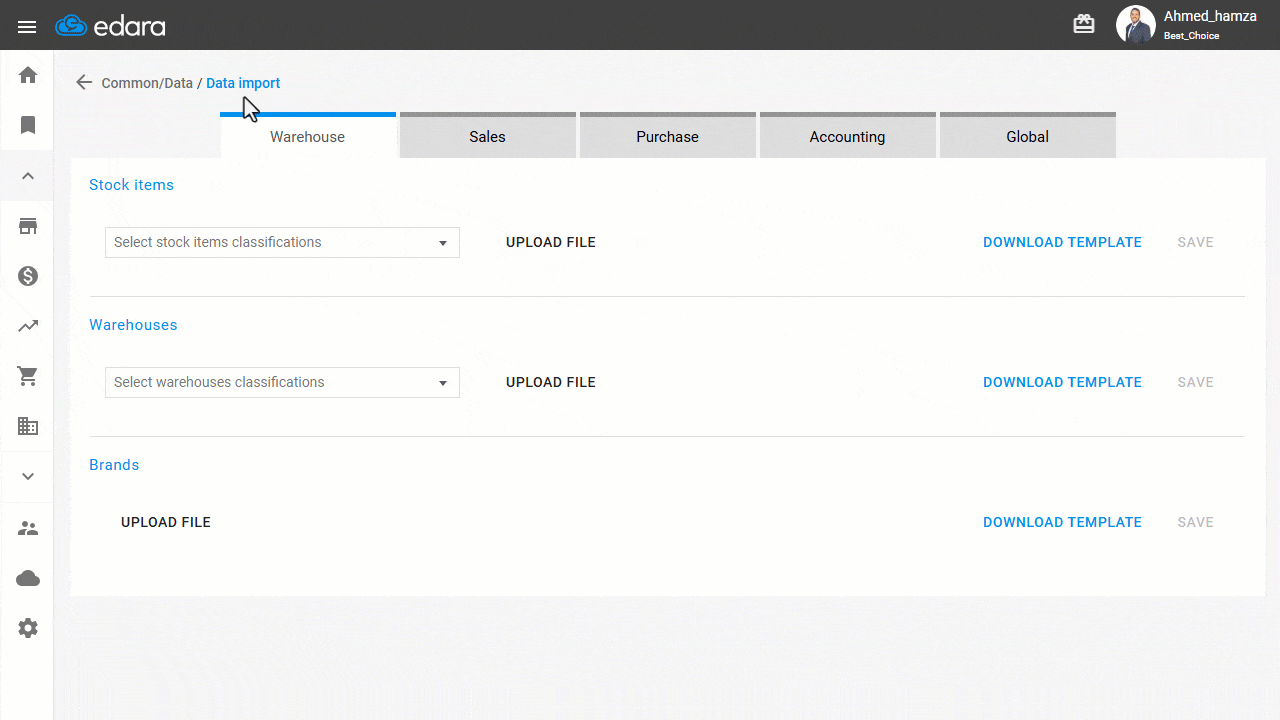The image size is (1280, 720).
Task: Collapse sidebar section with up chevron
Action: [x=28, y=176]
